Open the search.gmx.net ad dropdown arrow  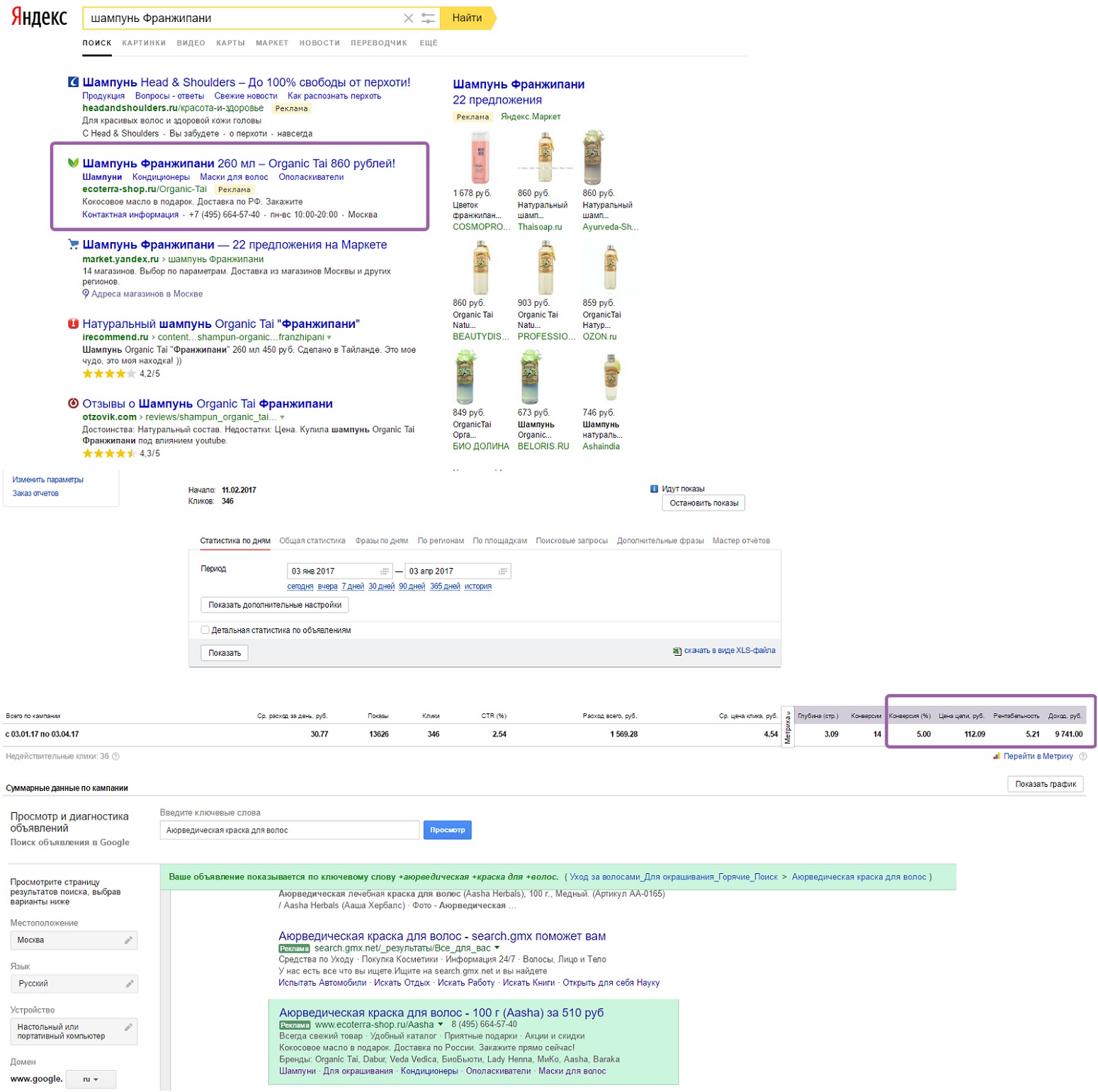[497, 948]
